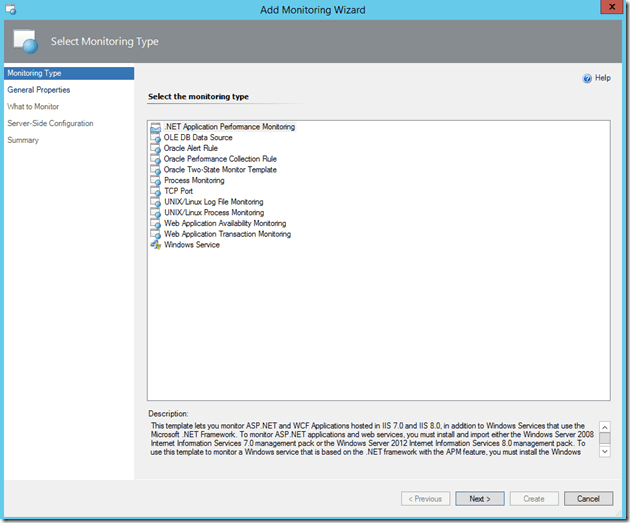The image size is (630, 523).
Task: Select Web Application Availability Monitoring
Action: click(x=224, y=224)
